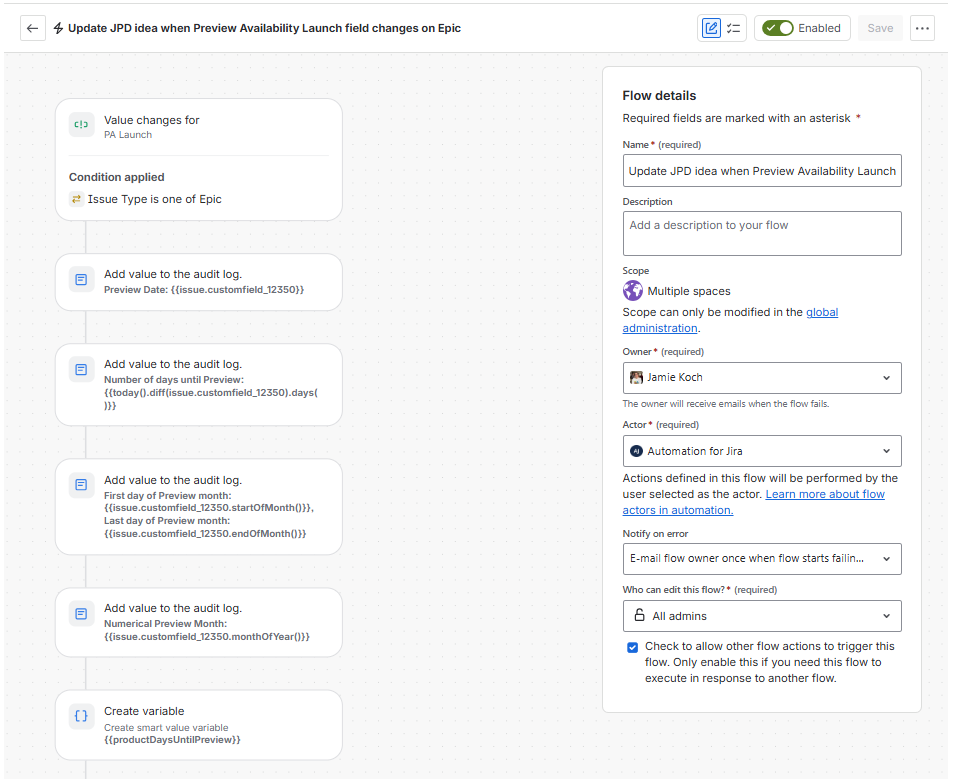The height and width of the screenshot is (779, 957).
Task: Uncheck allow other flow actions to trigger
Action: click(633, 647)
